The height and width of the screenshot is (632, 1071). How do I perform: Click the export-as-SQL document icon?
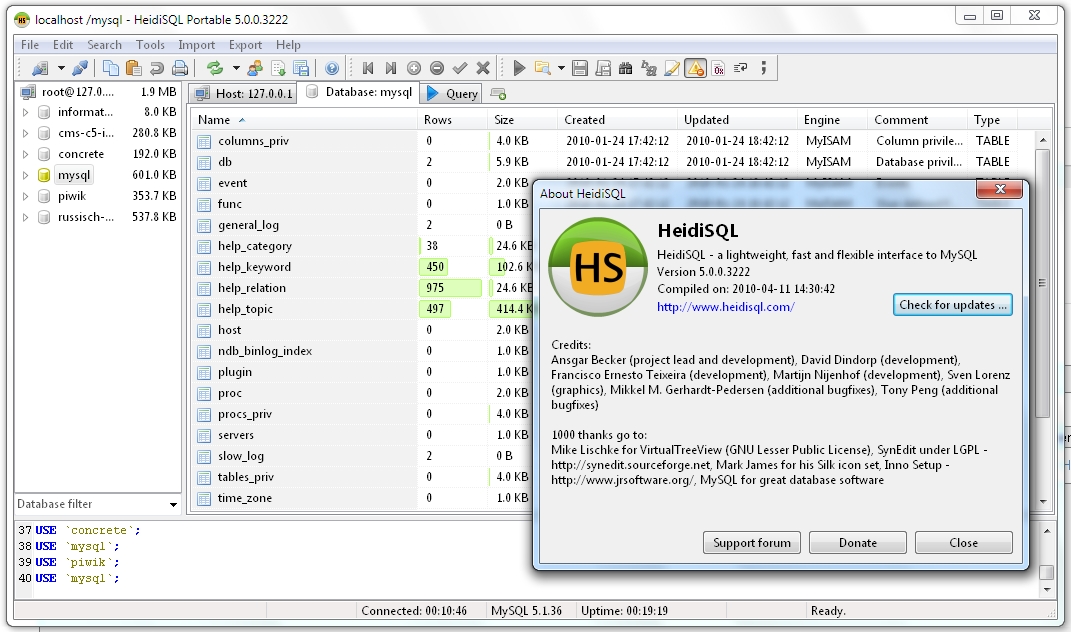(278, 68)
